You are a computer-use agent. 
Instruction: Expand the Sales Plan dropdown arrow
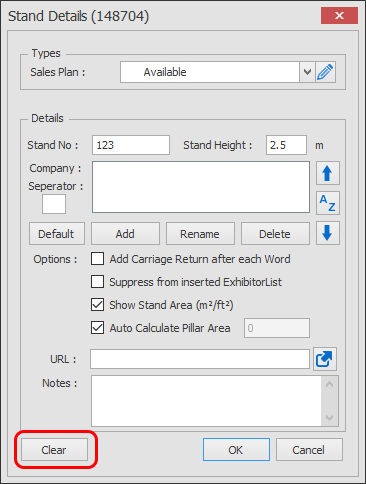(x=307, y=72)
